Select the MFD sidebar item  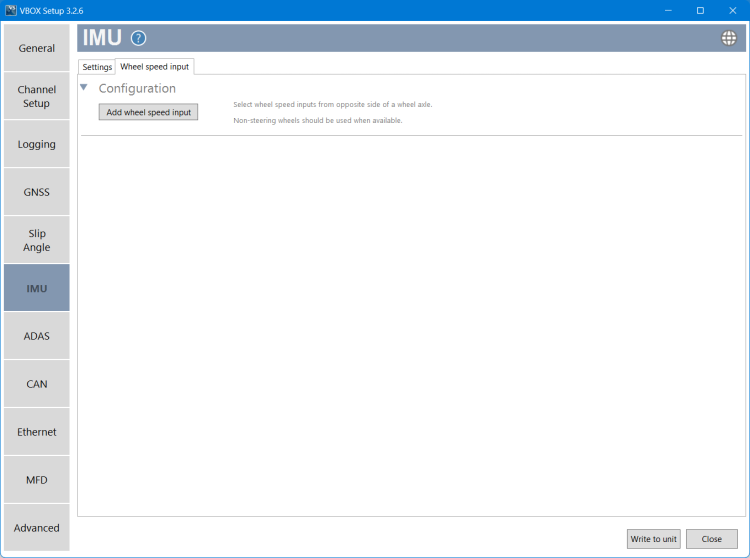point(37,480)
